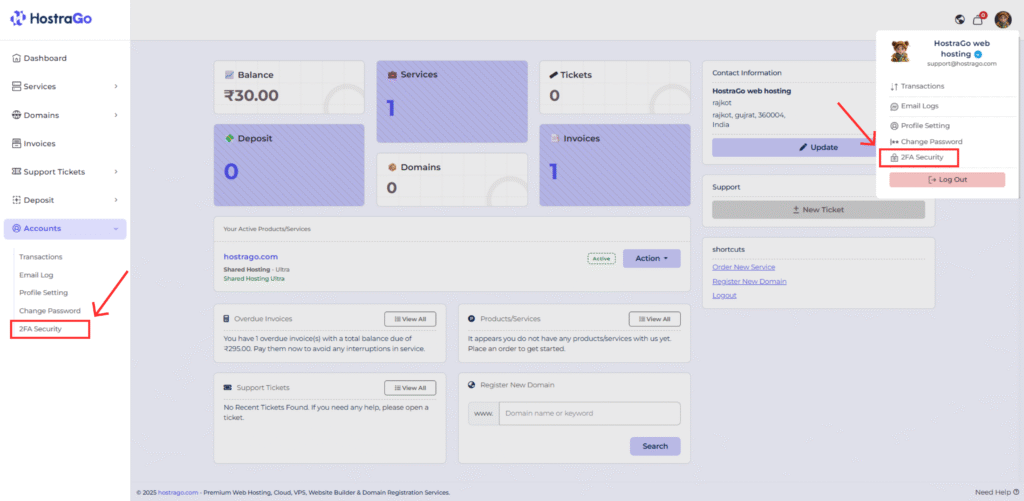Viewport: 1024px width, 501px height.
Task: Open the Services summary card
Action: [x=452, y=101]
